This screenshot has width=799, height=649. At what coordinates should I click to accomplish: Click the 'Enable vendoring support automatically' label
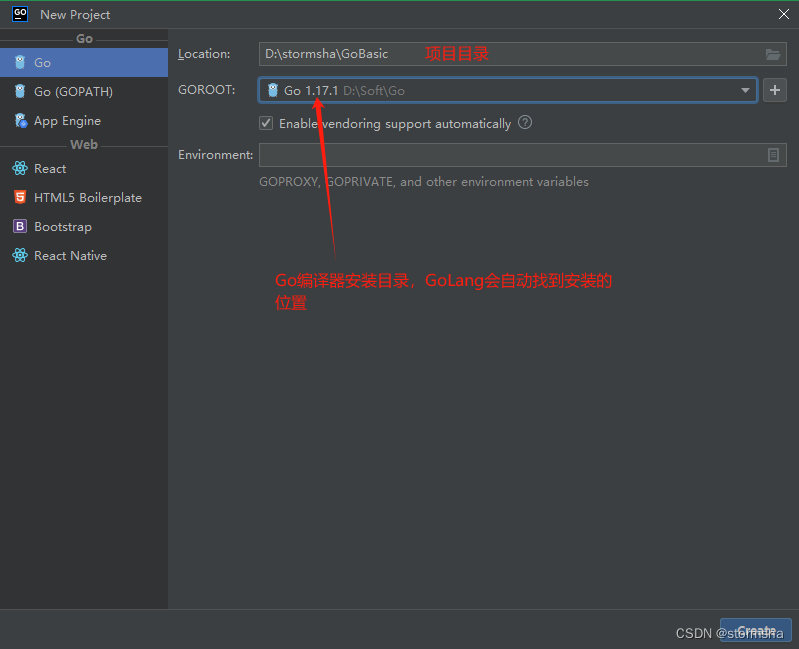click(x=395, y=124)
